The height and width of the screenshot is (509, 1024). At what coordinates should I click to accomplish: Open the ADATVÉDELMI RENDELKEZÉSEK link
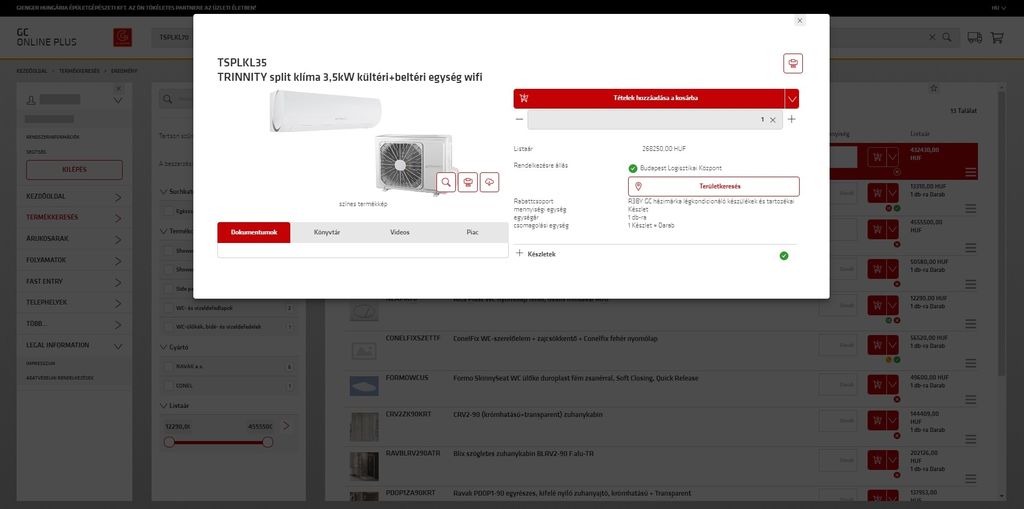[59, 378]
